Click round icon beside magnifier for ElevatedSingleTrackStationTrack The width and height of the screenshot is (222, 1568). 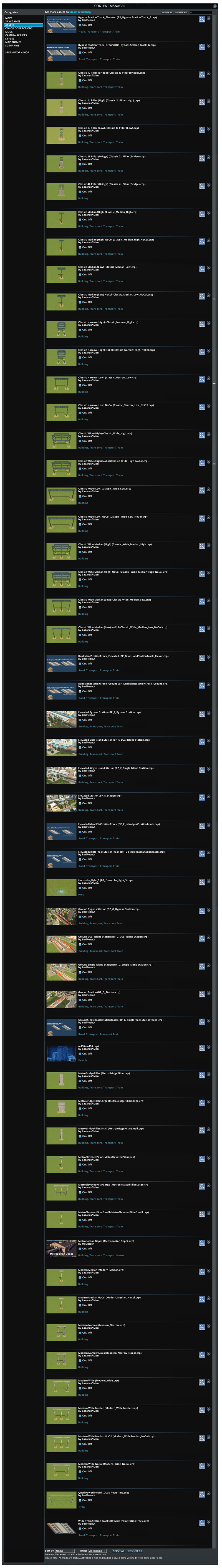coord(209,853)
